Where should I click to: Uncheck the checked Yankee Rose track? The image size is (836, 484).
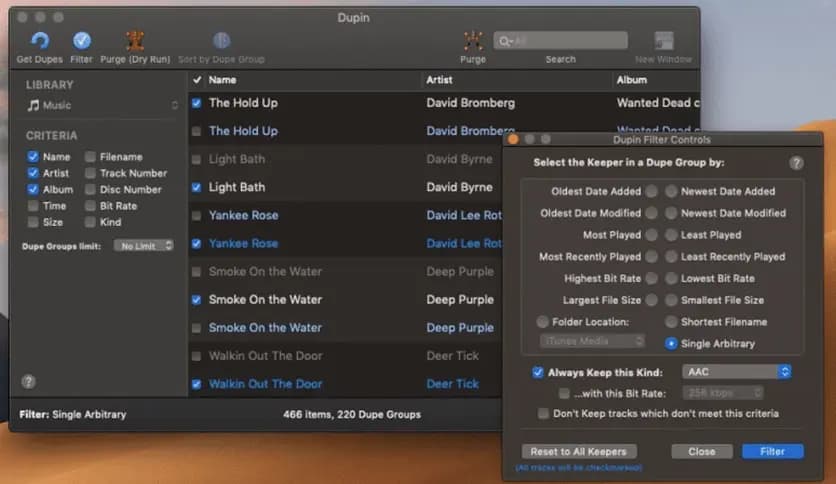click(197, 244)
